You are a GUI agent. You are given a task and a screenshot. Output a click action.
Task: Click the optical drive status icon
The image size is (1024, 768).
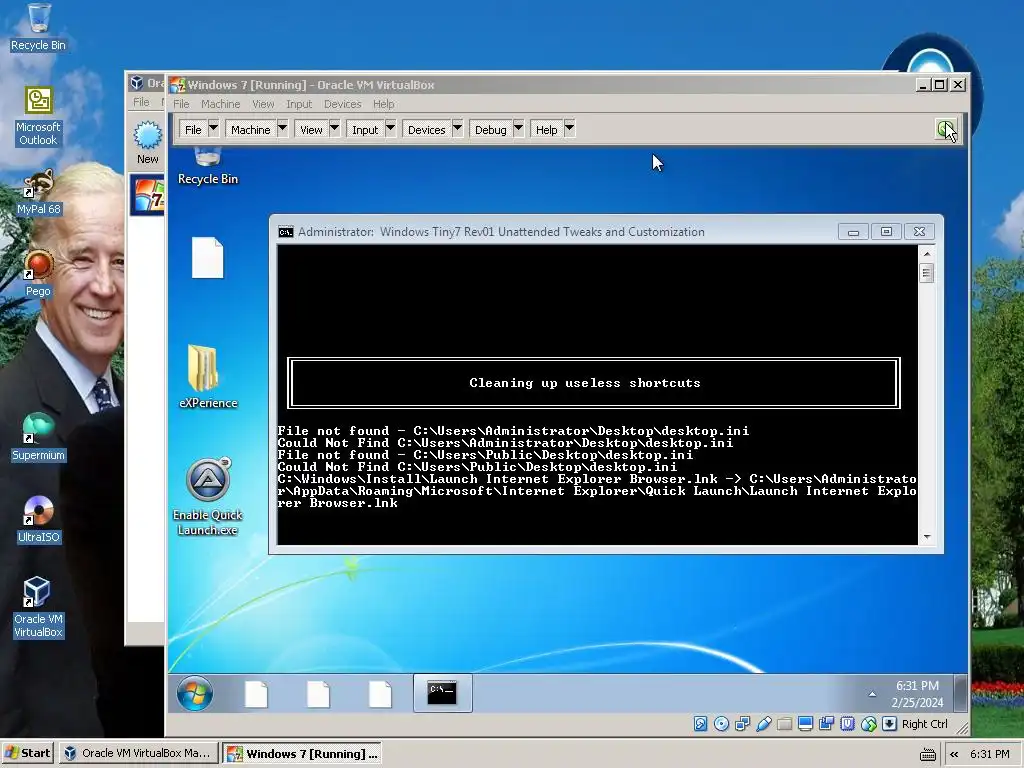(x=721, y=724)
